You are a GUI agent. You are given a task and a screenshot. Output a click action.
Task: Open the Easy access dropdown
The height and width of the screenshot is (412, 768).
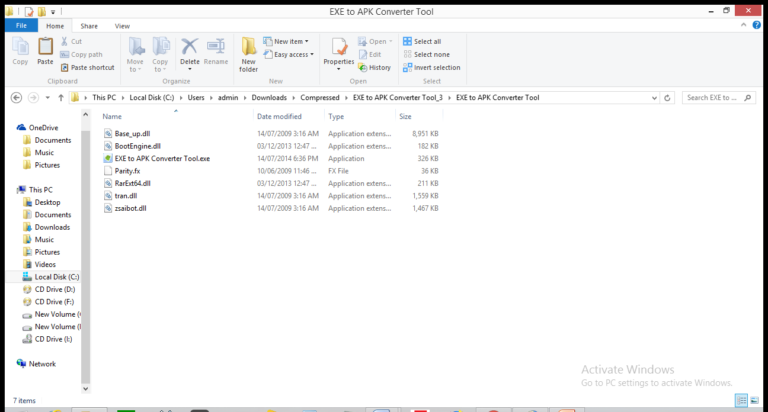288,54
